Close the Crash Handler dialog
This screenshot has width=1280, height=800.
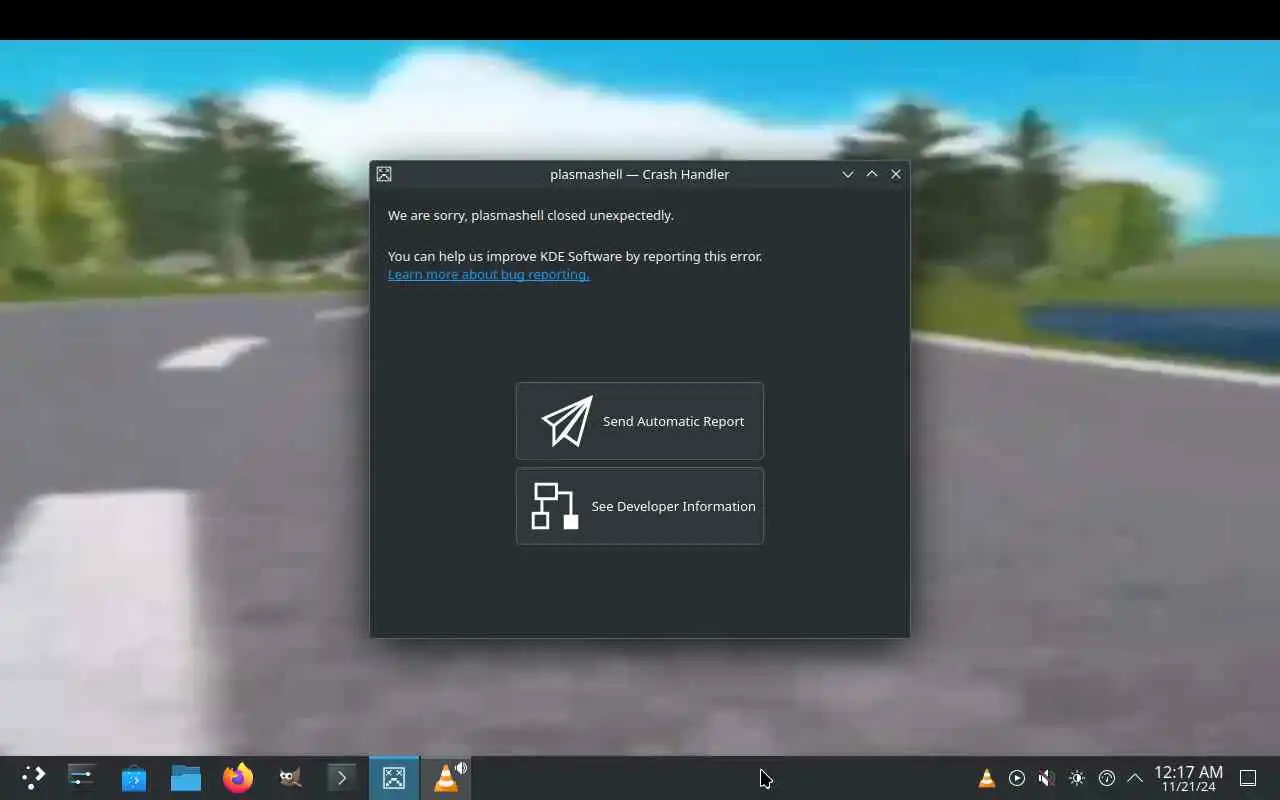tap(896, 174)
